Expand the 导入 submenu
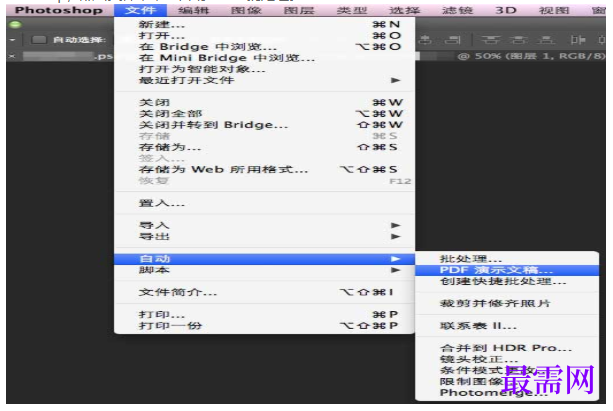Viewport: 613px width, 411px height. tap(264, 225)
